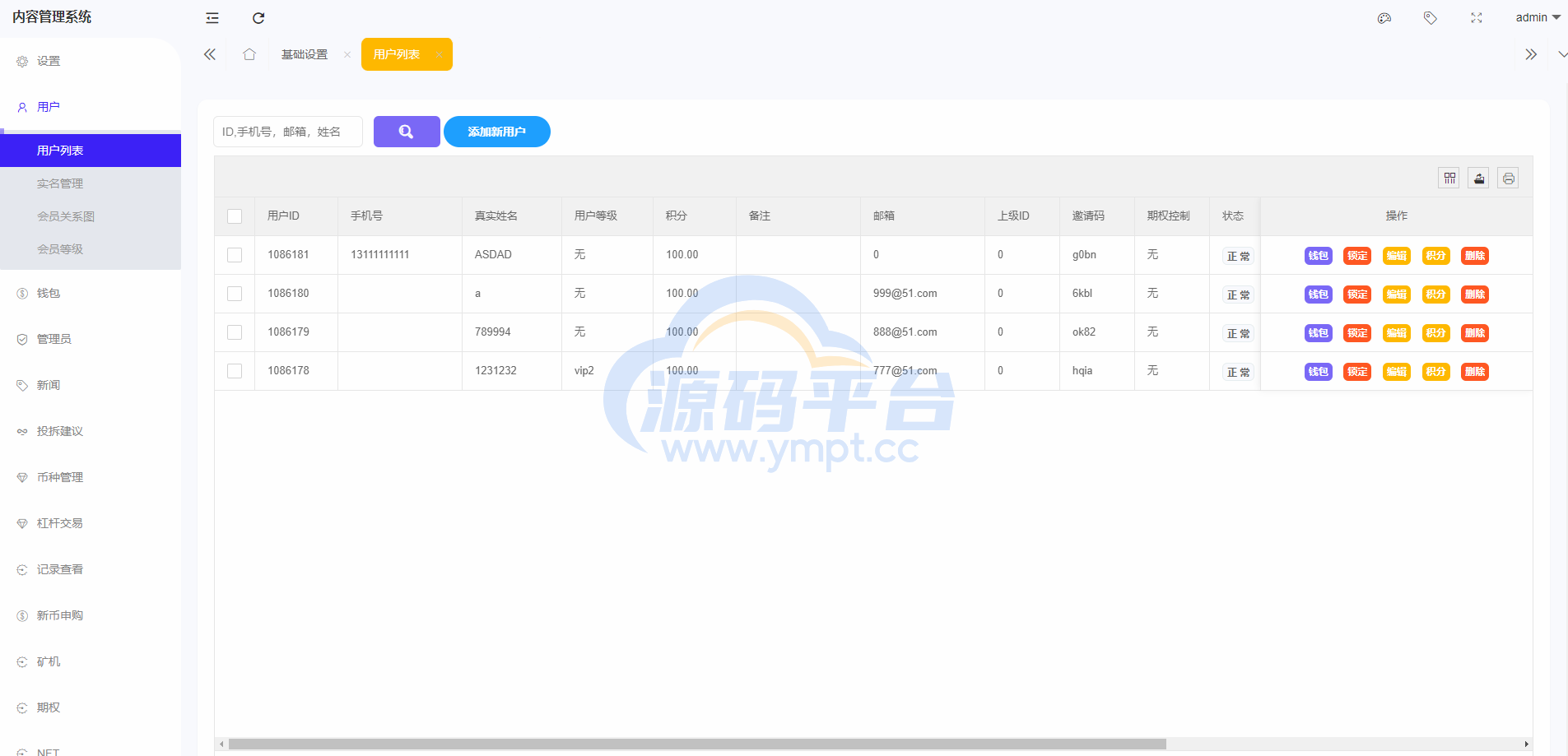The width and height of the screenshot is (1568, 756).
Task: Click invite code g0bn cell
Action: tap(1097, 255)
